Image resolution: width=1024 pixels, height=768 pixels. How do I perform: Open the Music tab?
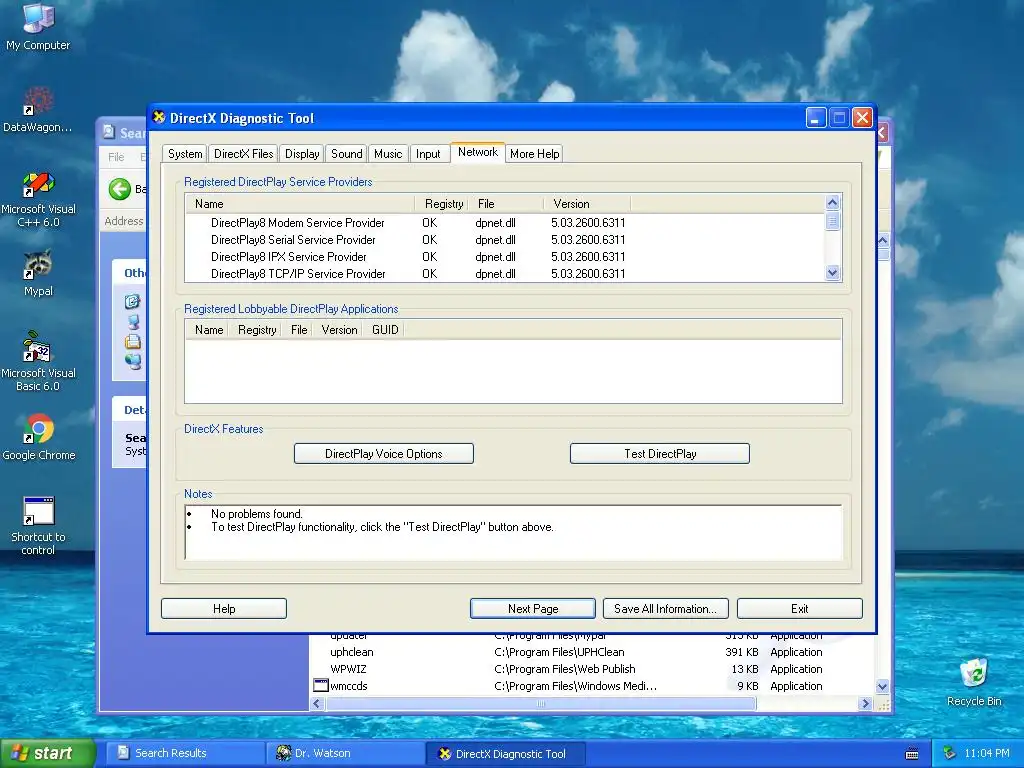388,153
